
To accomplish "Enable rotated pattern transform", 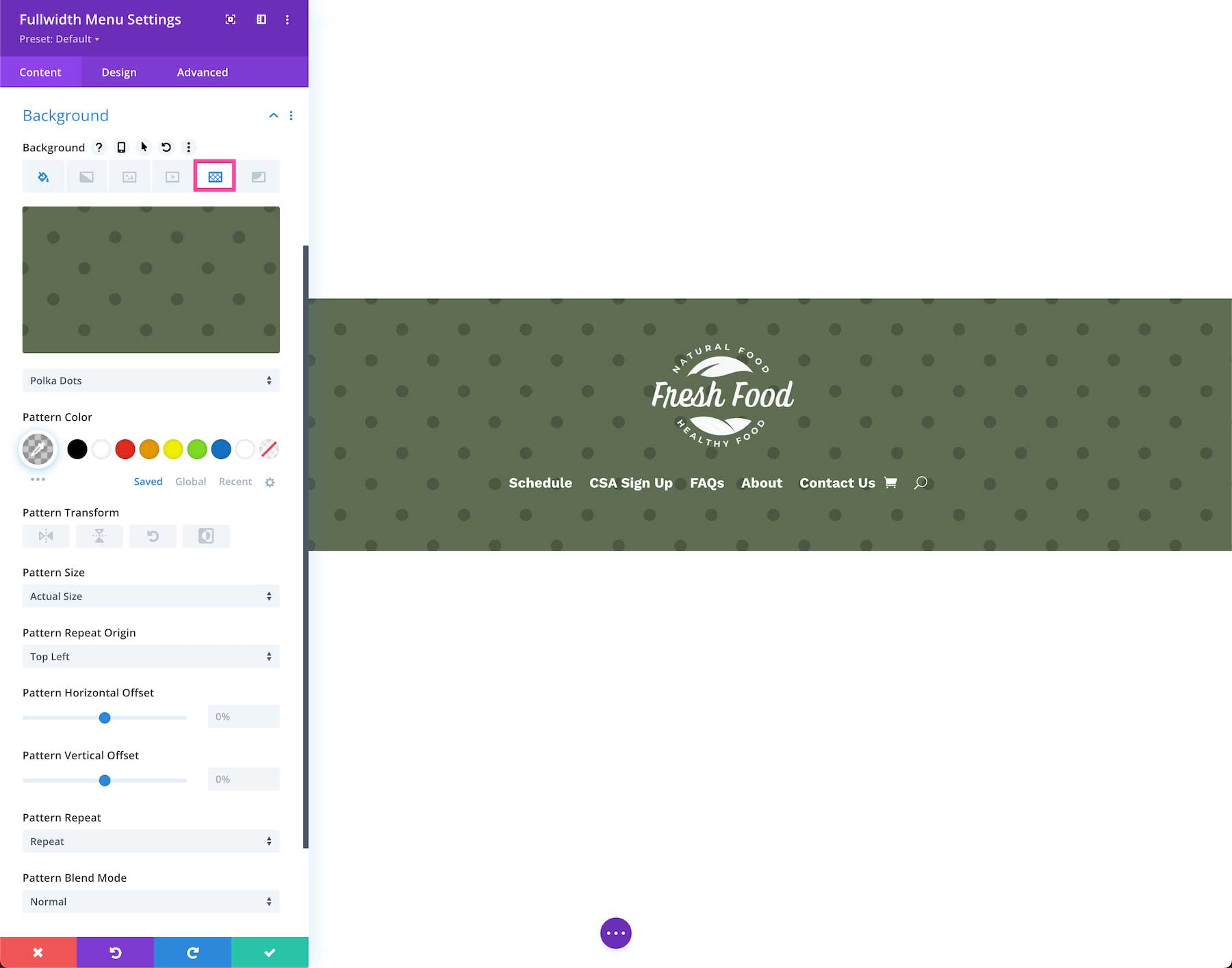I will [x=152, y=536].
